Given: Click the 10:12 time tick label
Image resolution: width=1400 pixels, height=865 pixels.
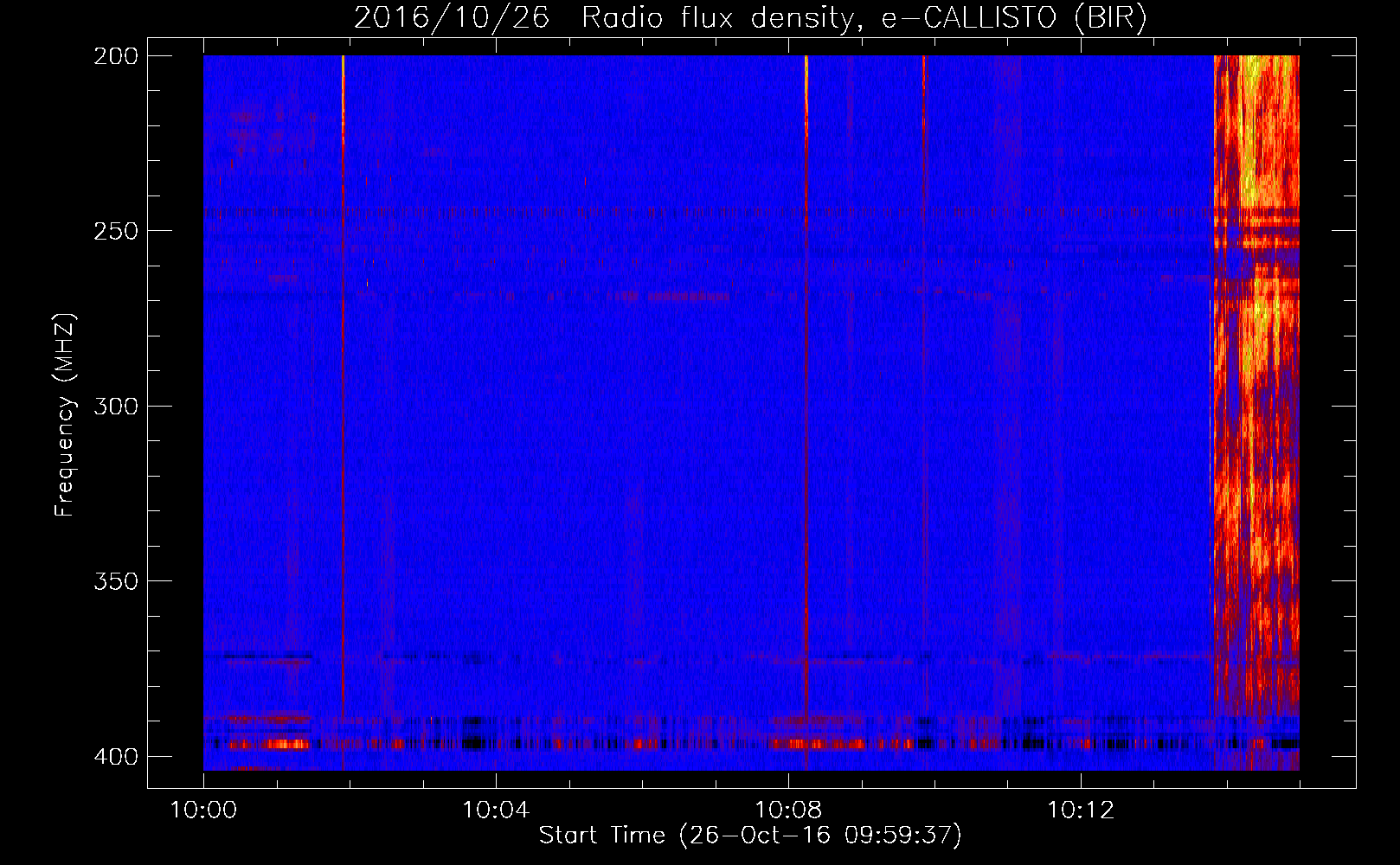Looking at the screenshot, I should point(1081,810).
